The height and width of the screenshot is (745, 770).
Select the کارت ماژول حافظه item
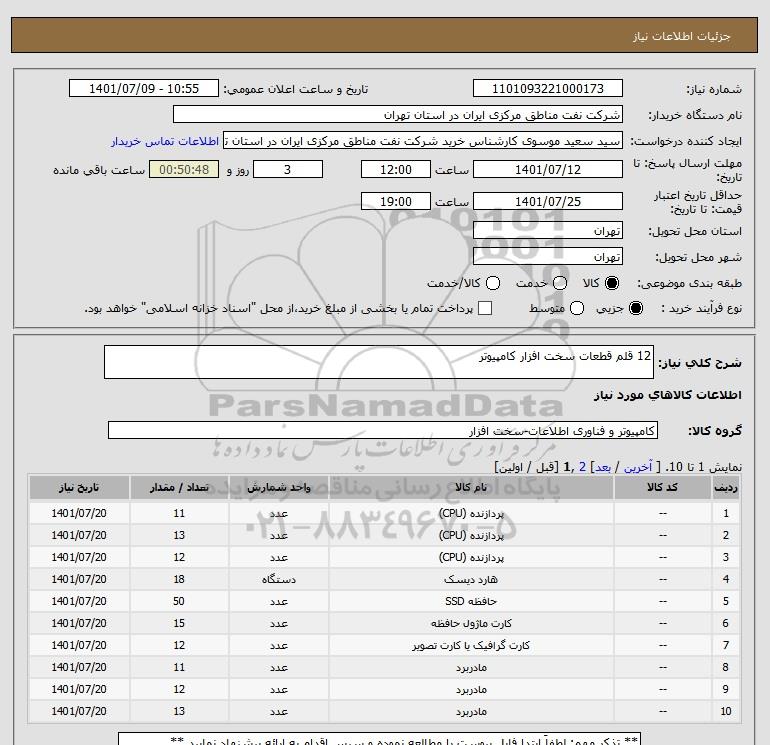471,623
